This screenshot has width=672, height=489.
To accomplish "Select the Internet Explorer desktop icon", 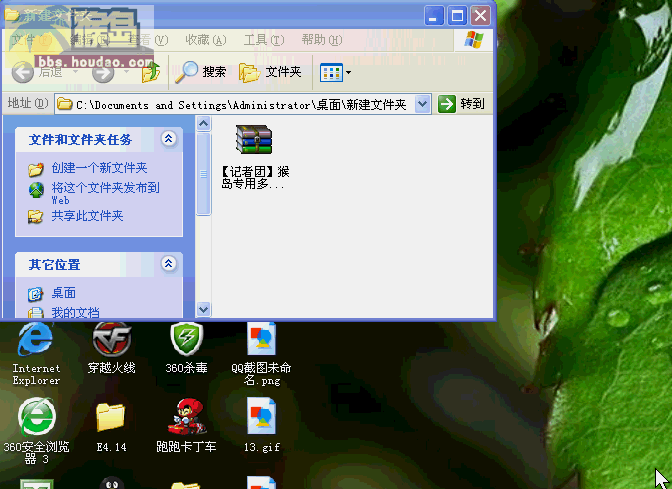I will pyautogui.click(x=36, y=354).
